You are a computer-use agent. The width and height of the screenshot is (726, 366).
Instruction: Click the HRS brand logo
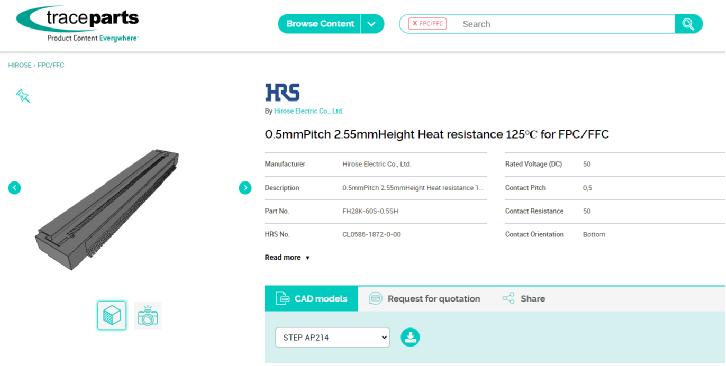click(x=282, y=93)
